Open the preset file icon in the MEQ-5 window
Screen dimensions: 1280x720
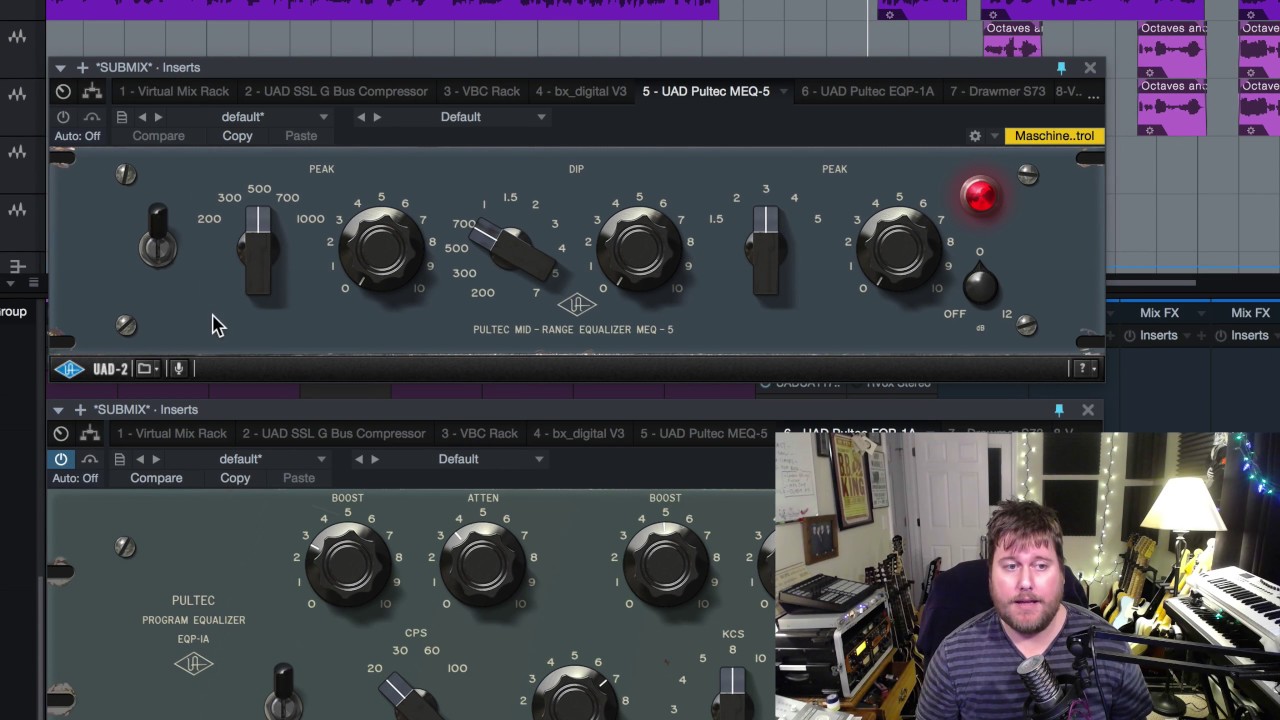(x=122, y=117)
